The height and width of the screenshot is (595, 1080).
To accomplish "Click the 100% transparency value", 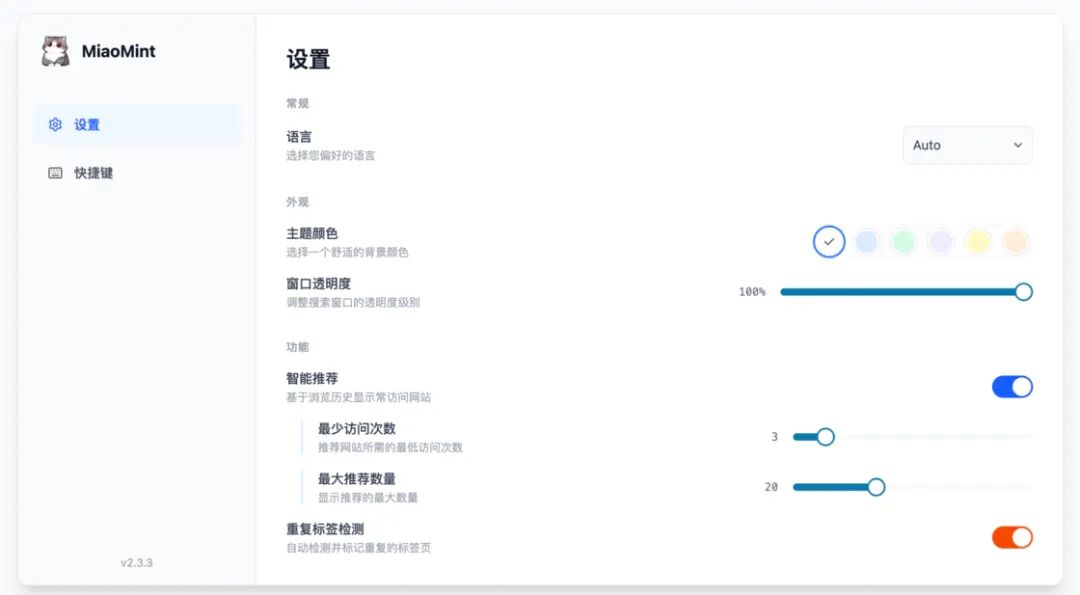I will (752, 292).
